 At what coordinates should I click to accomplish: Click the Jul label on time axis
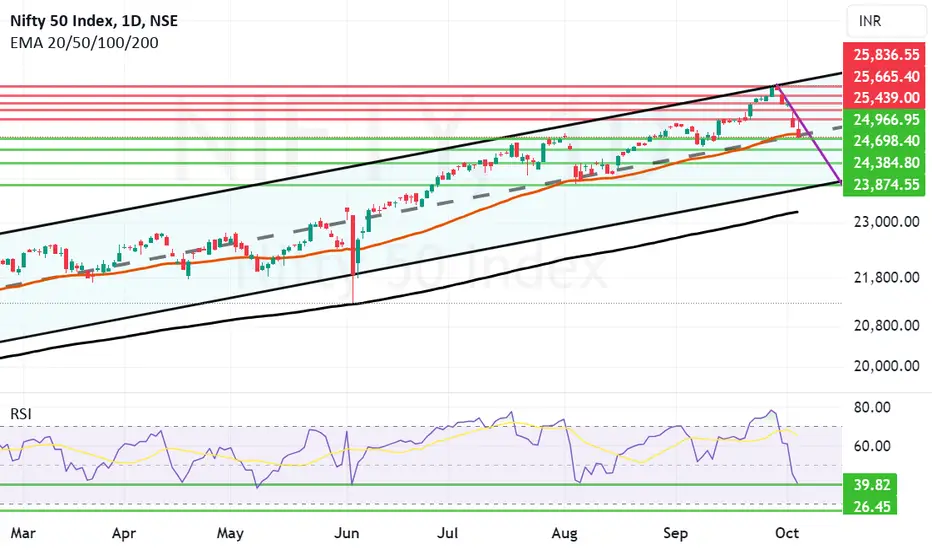[448, 533]
